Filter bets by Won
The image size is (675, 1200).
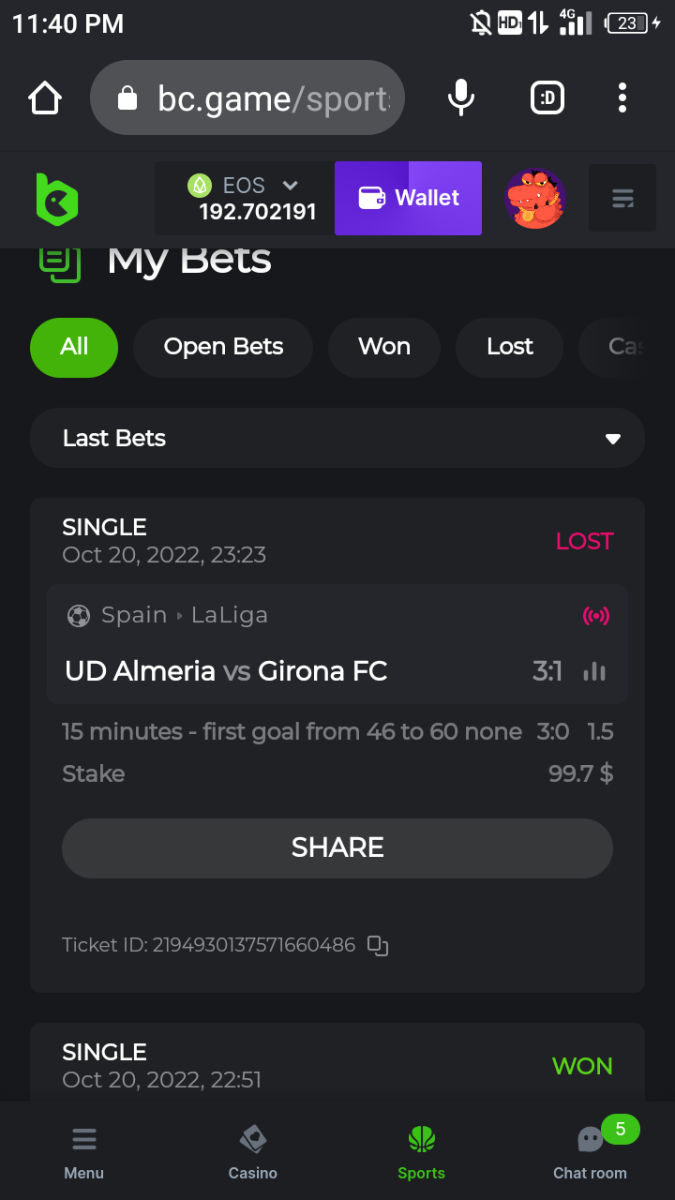tap(384, 347)
